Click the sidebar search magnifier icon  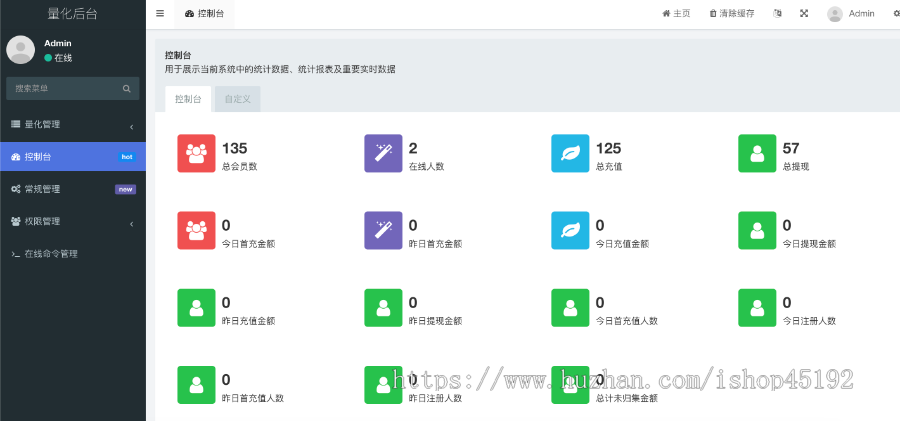[126, 89]
